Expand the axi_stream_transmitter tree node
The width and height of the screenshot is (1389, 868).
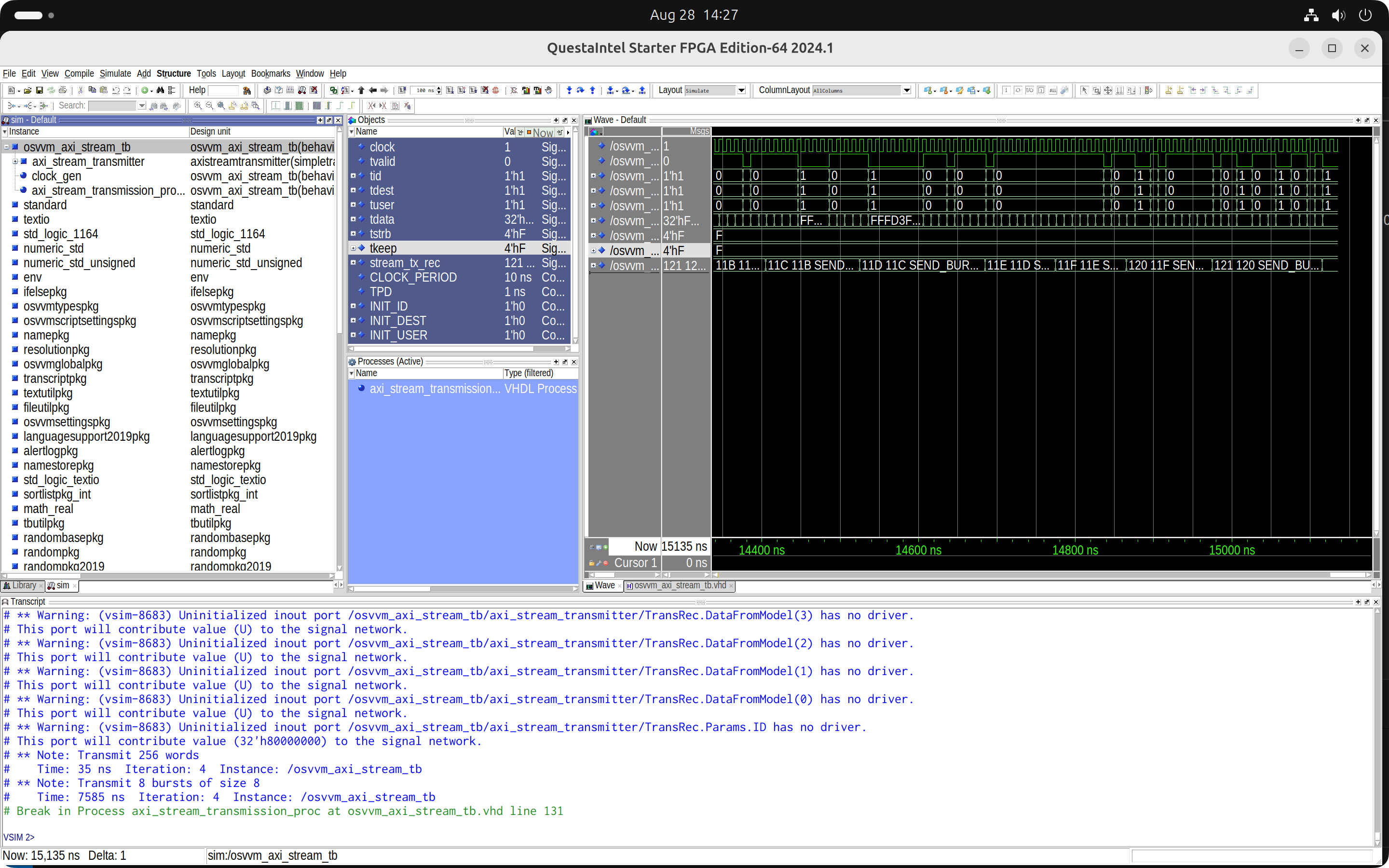coord(15,162)
